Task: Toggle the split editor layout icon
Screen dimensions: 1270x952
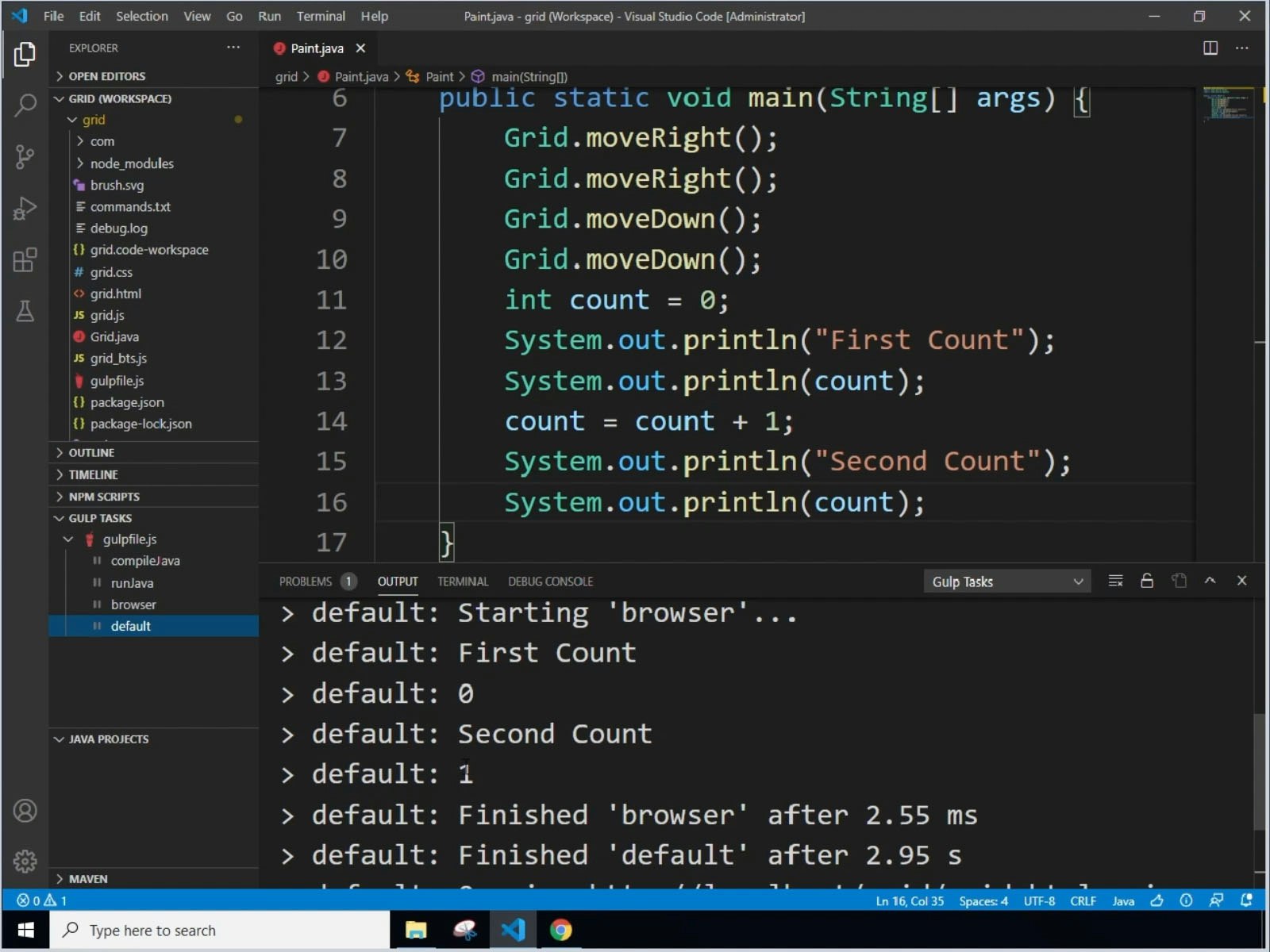Action: point(1210,48)
